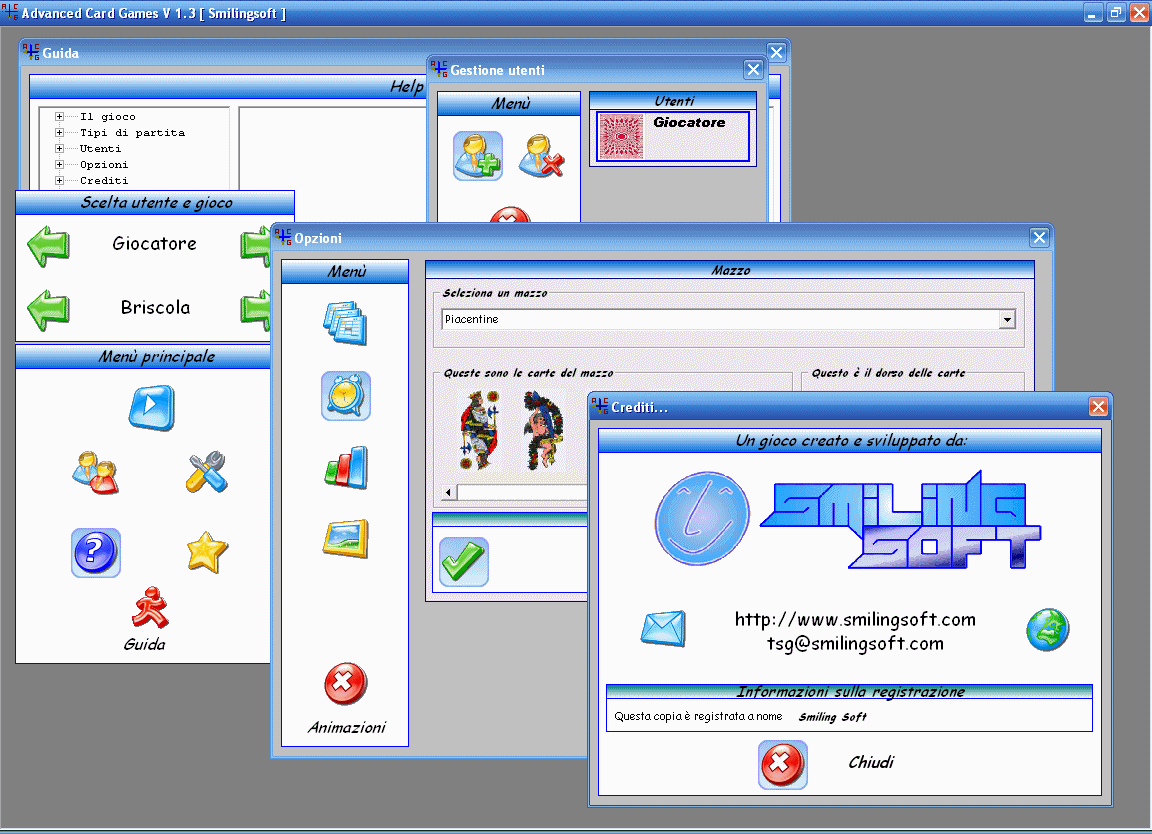
Task: Click the globe website icon in Crediti
Action: tap(1047, 630)
